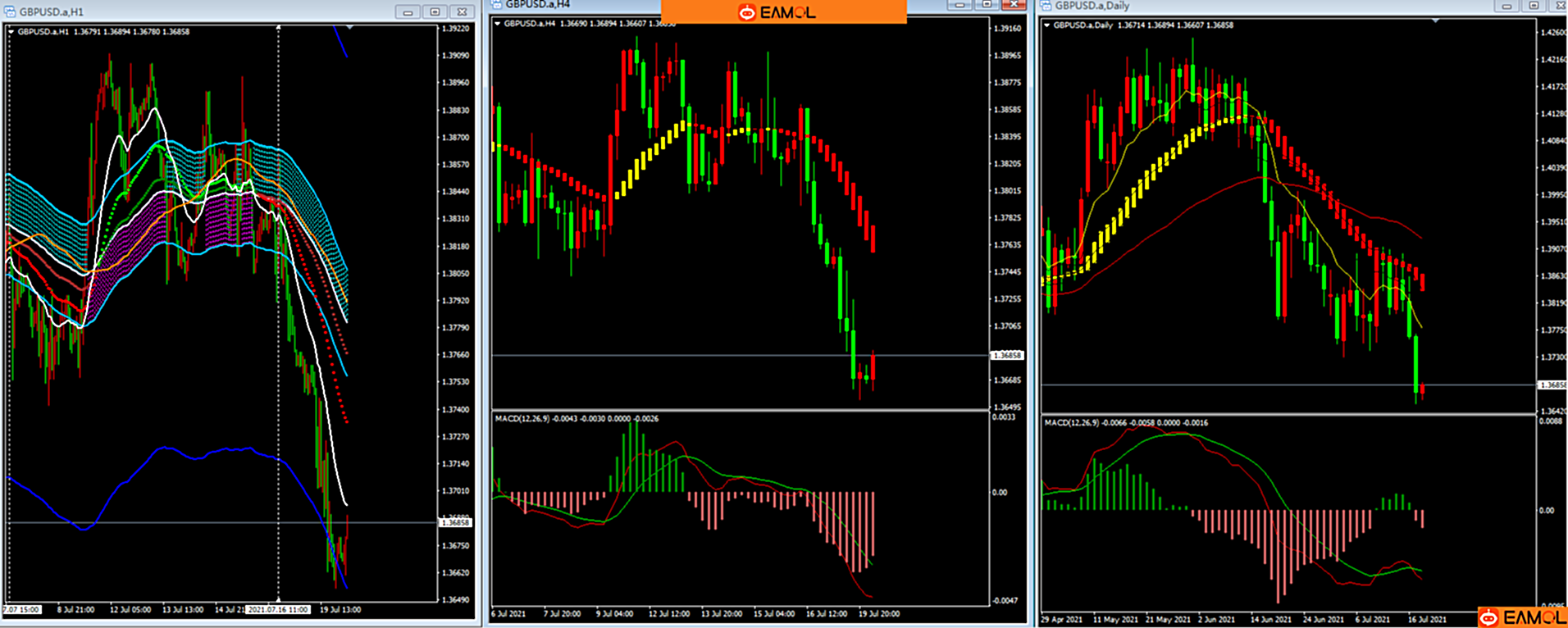Click the chart icon in the GBPUSD.a,Daily title bar

[x=1045, y=6]
